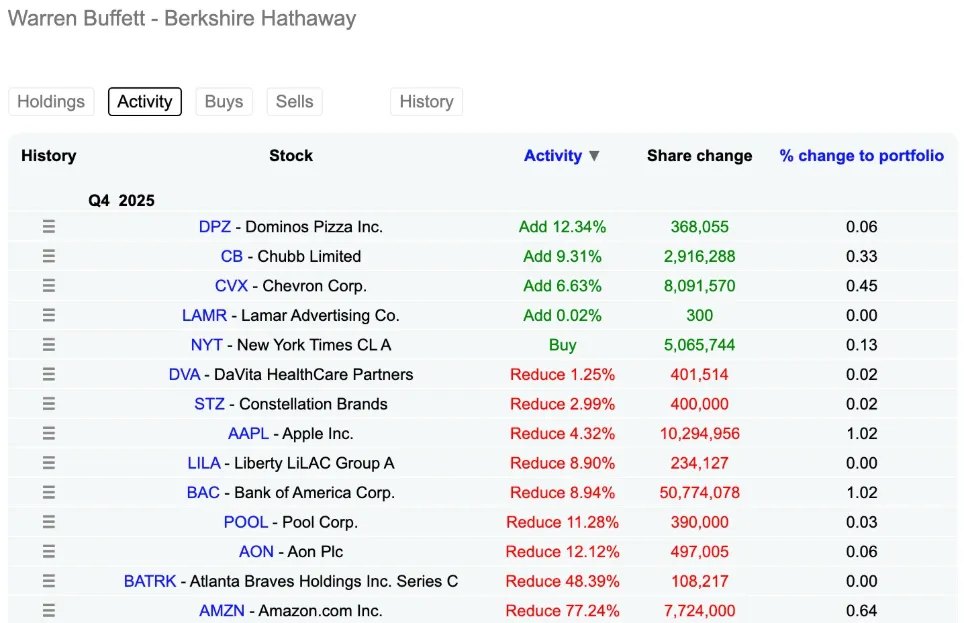Sort by the Activity column header
966x623 pixels.
pyautogui.click(x=552, y=156)
